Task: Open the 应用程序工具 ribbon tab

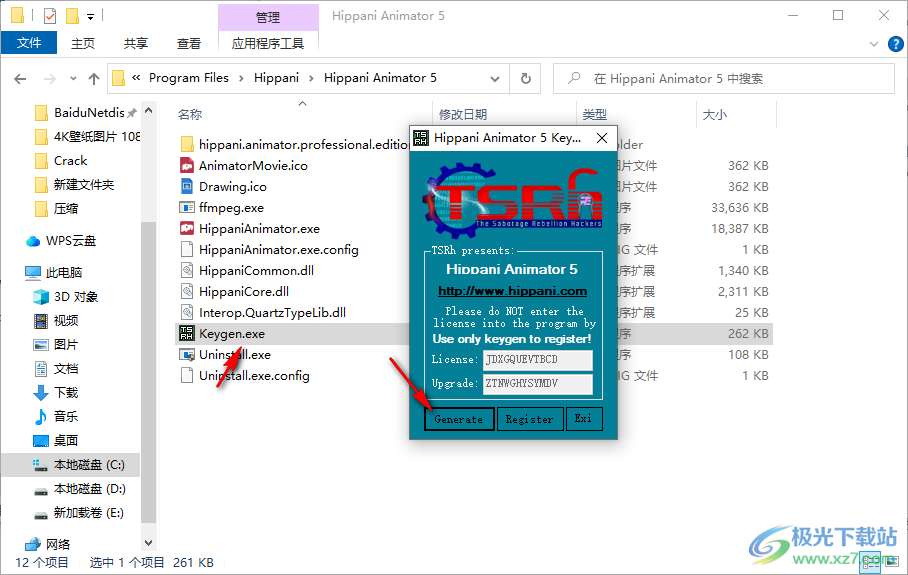Action: (x=268, y=43)
